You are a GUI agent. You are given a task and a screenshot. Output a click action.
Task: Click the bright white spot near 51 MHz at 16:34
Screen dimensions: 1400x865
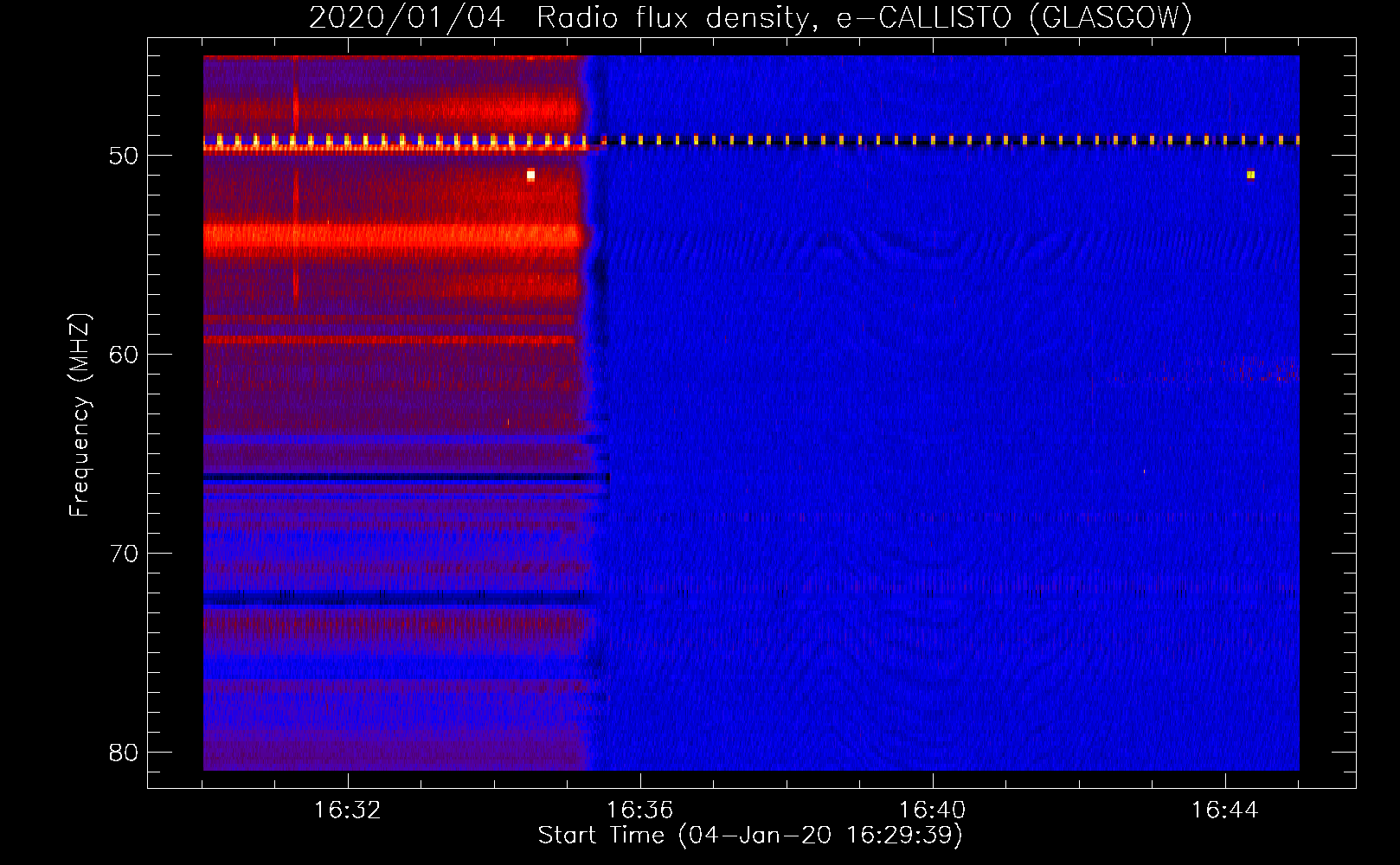point(530,176)
